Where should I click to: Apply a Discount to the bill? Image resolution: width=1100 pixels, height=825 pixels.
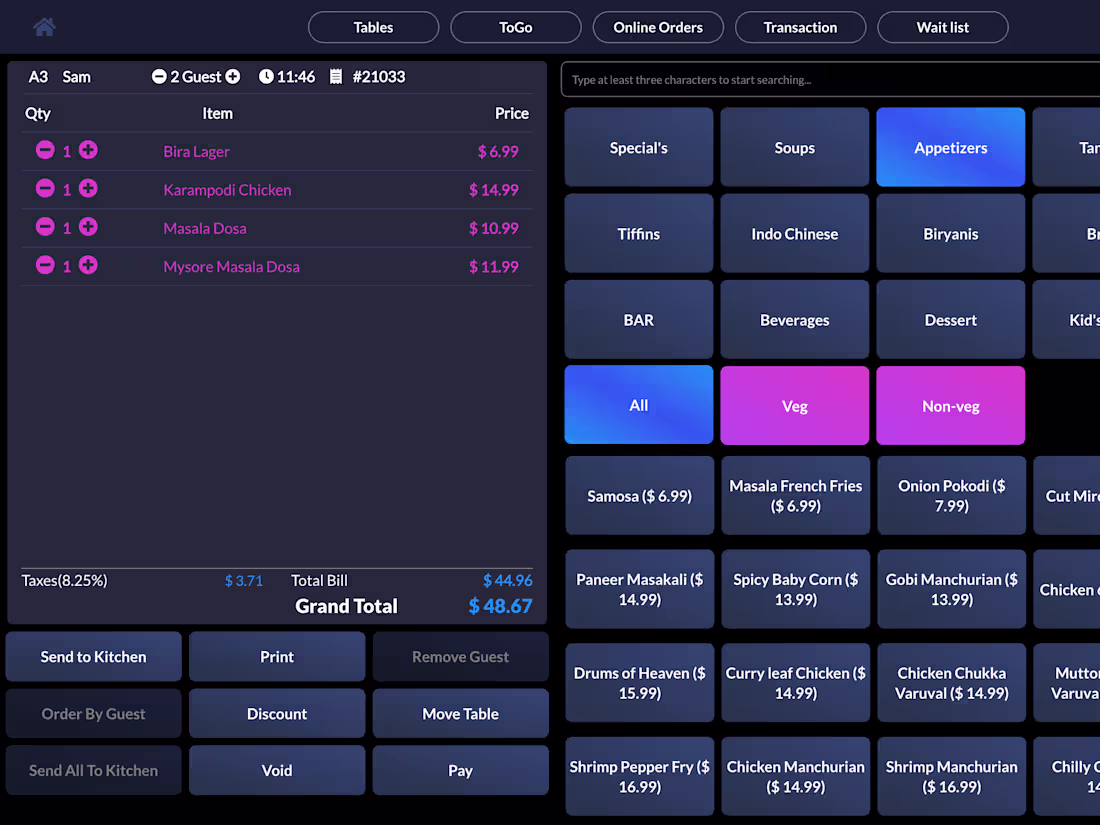pyautogui.click(x=277, y=713)
